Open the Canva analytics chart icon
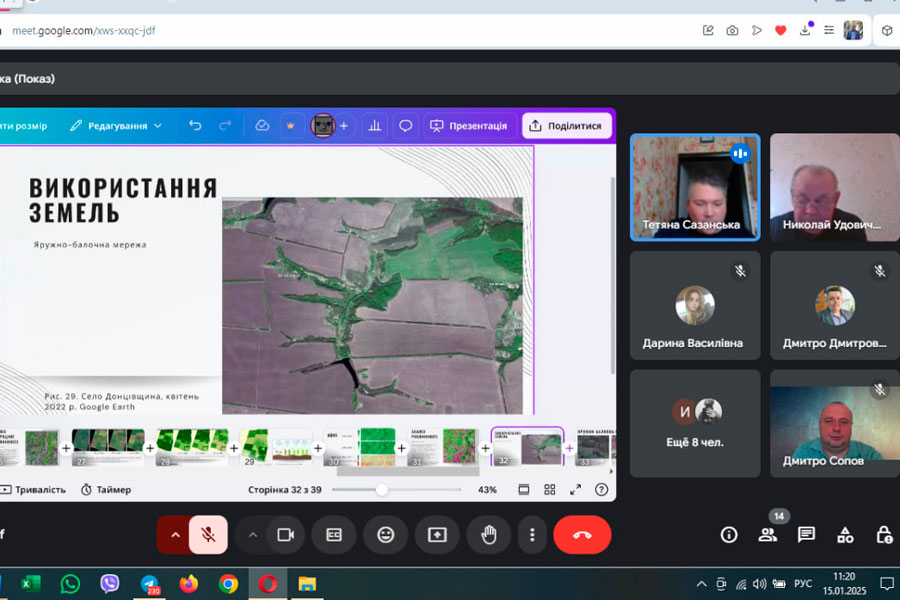900x600 pixels. pos(375,126)
